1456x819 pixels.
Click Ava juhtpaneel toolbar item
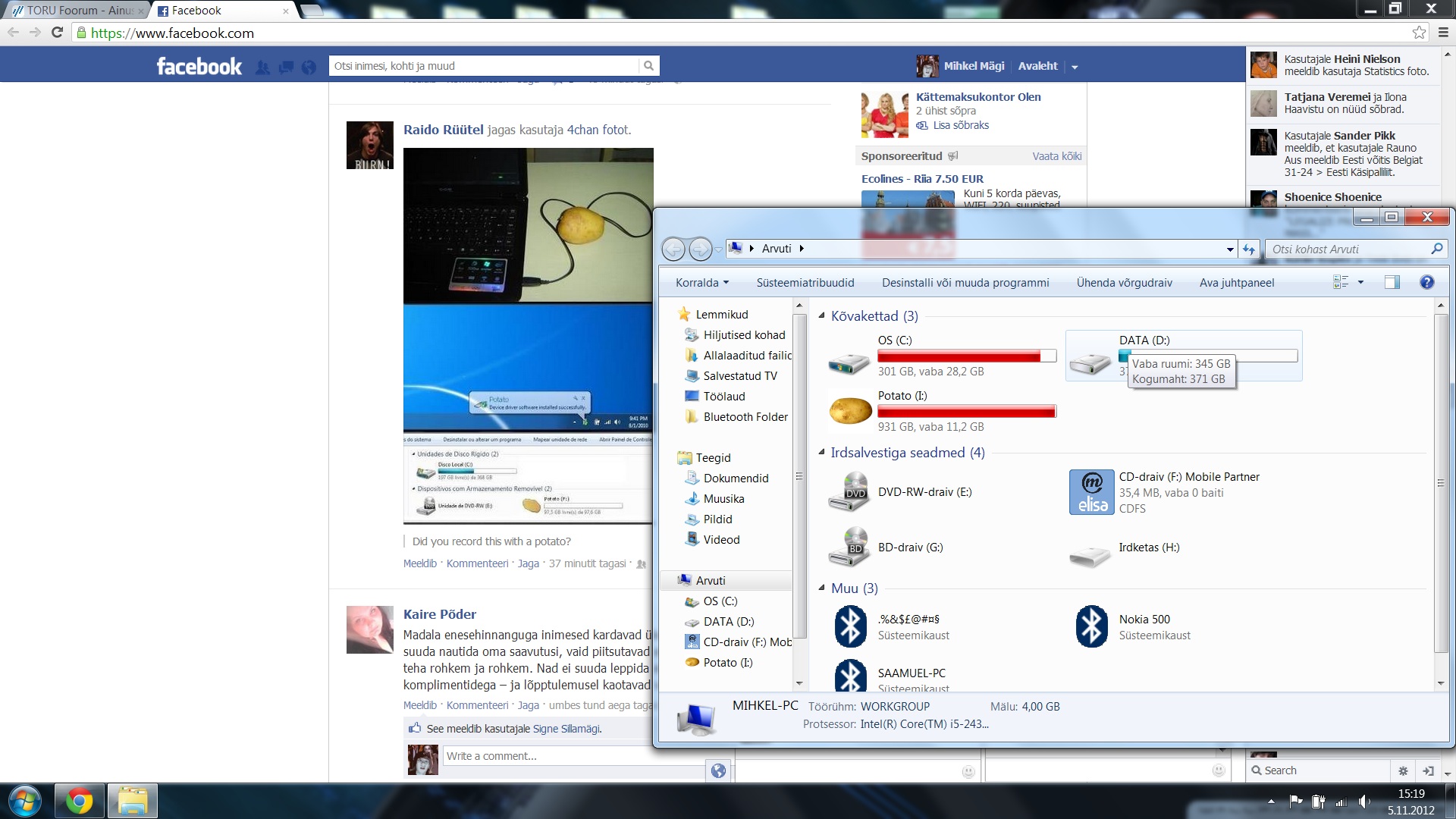point(1237,283)
